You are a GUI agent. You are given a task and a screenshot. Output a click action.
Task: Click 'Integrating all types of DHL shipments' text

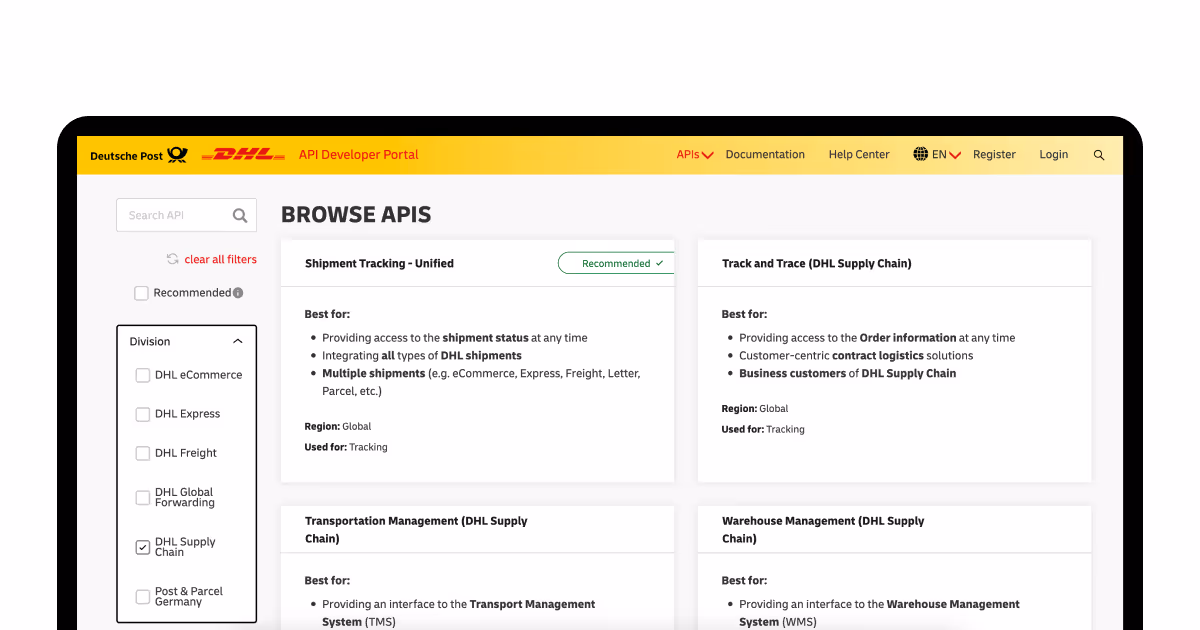422,356
